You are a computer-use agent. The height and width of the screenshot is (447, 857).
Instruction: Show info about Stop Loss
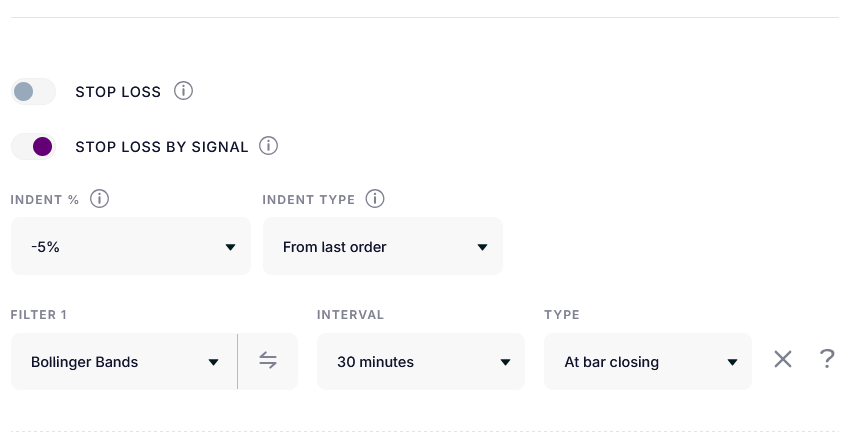pyautogui.click(x=183, y=91)
